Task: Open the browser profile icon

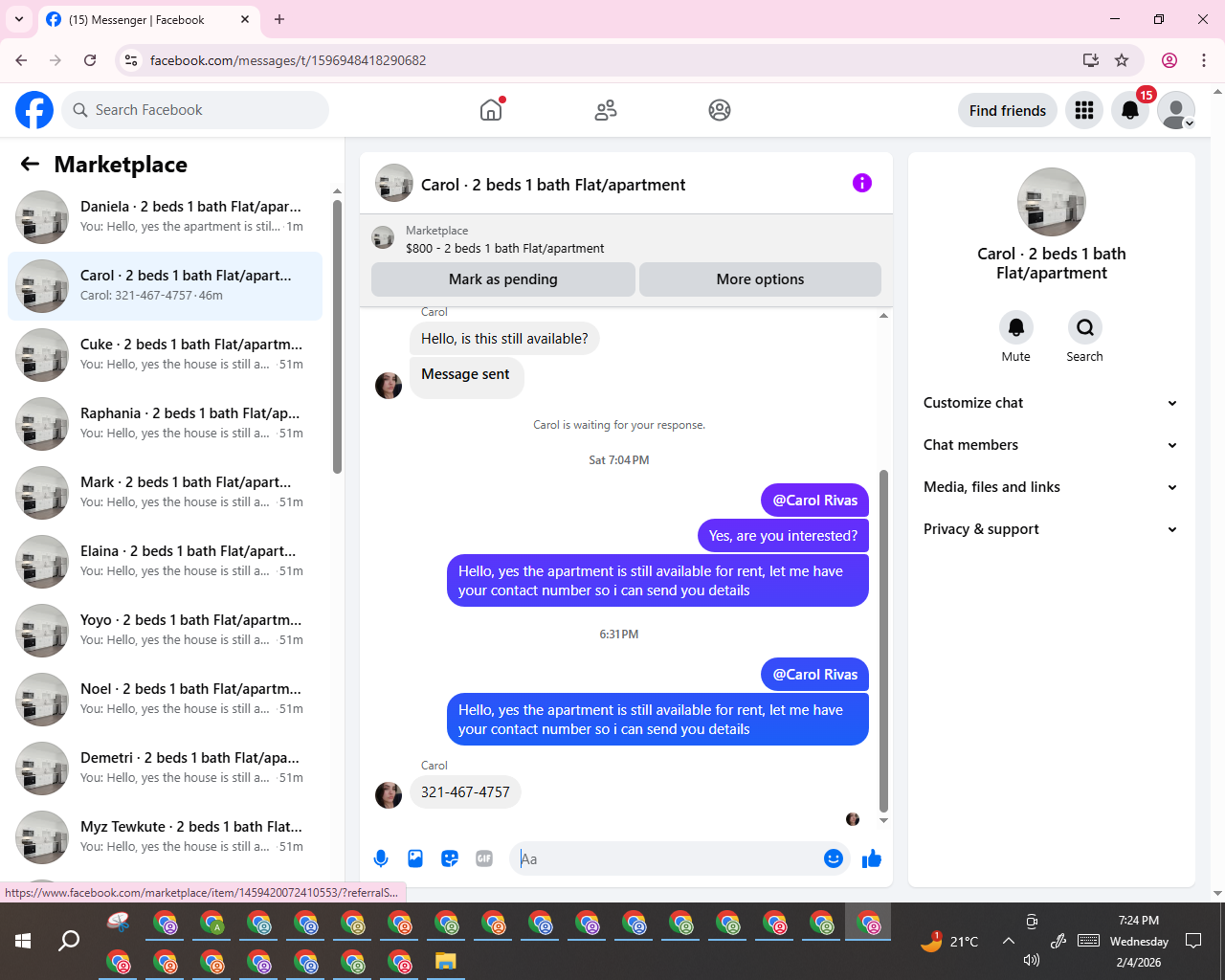Action: 1169,60
